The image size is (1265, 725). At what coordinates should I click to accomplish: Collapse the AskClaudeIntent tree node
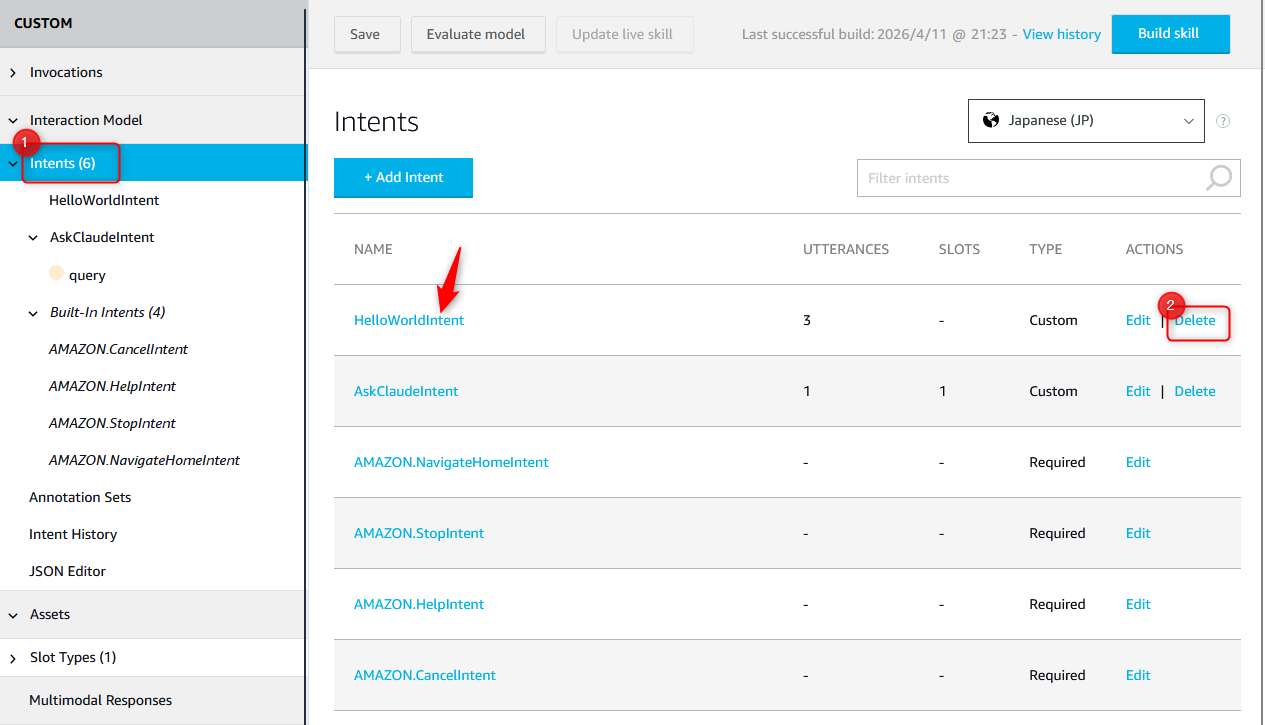[33, 238]
